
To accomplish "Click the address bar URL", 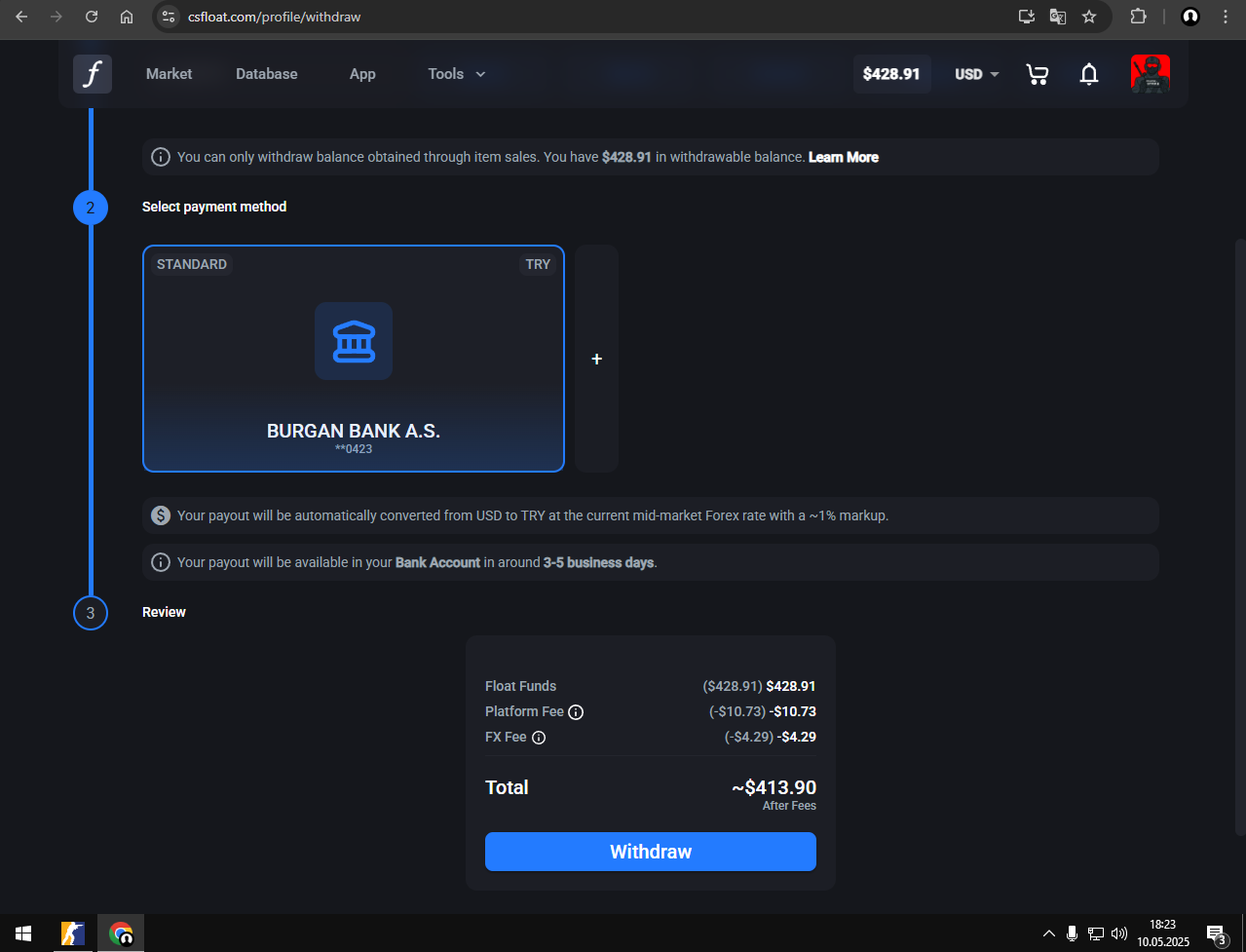I will click(x=275, y=17).
